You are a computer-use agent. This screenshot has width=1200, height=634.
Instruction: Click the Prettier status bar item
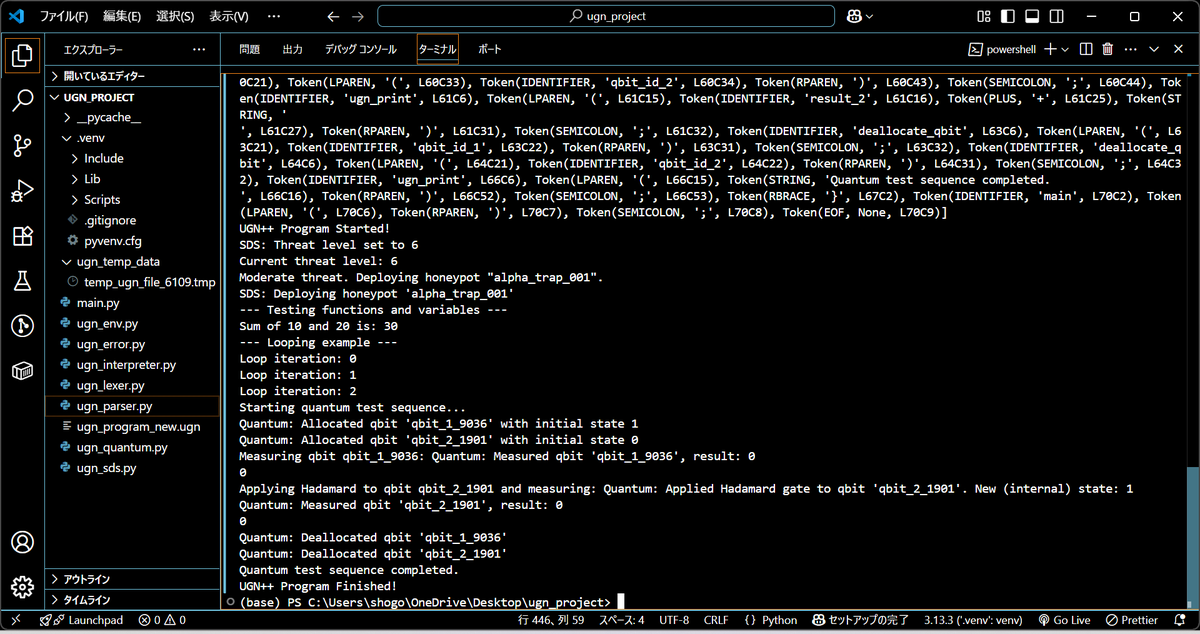pos(1131,620)
